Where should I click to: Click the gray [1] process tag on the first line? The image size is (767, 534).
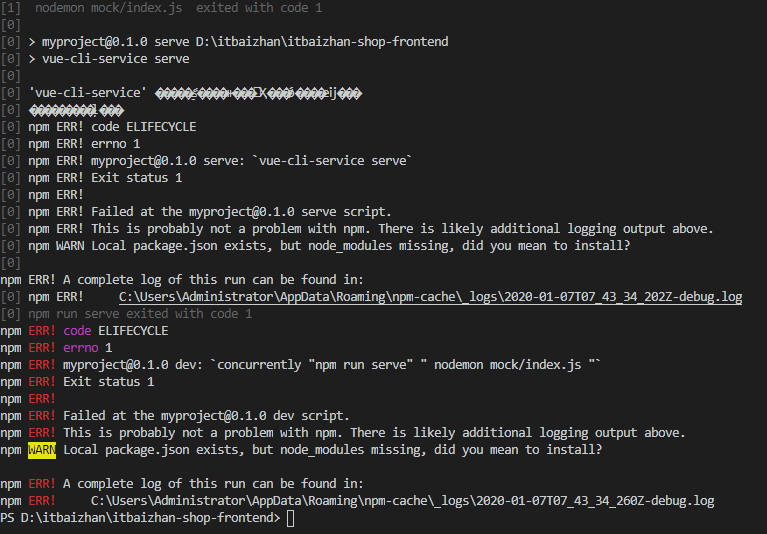pyautogui.click(x=11, y=8)
